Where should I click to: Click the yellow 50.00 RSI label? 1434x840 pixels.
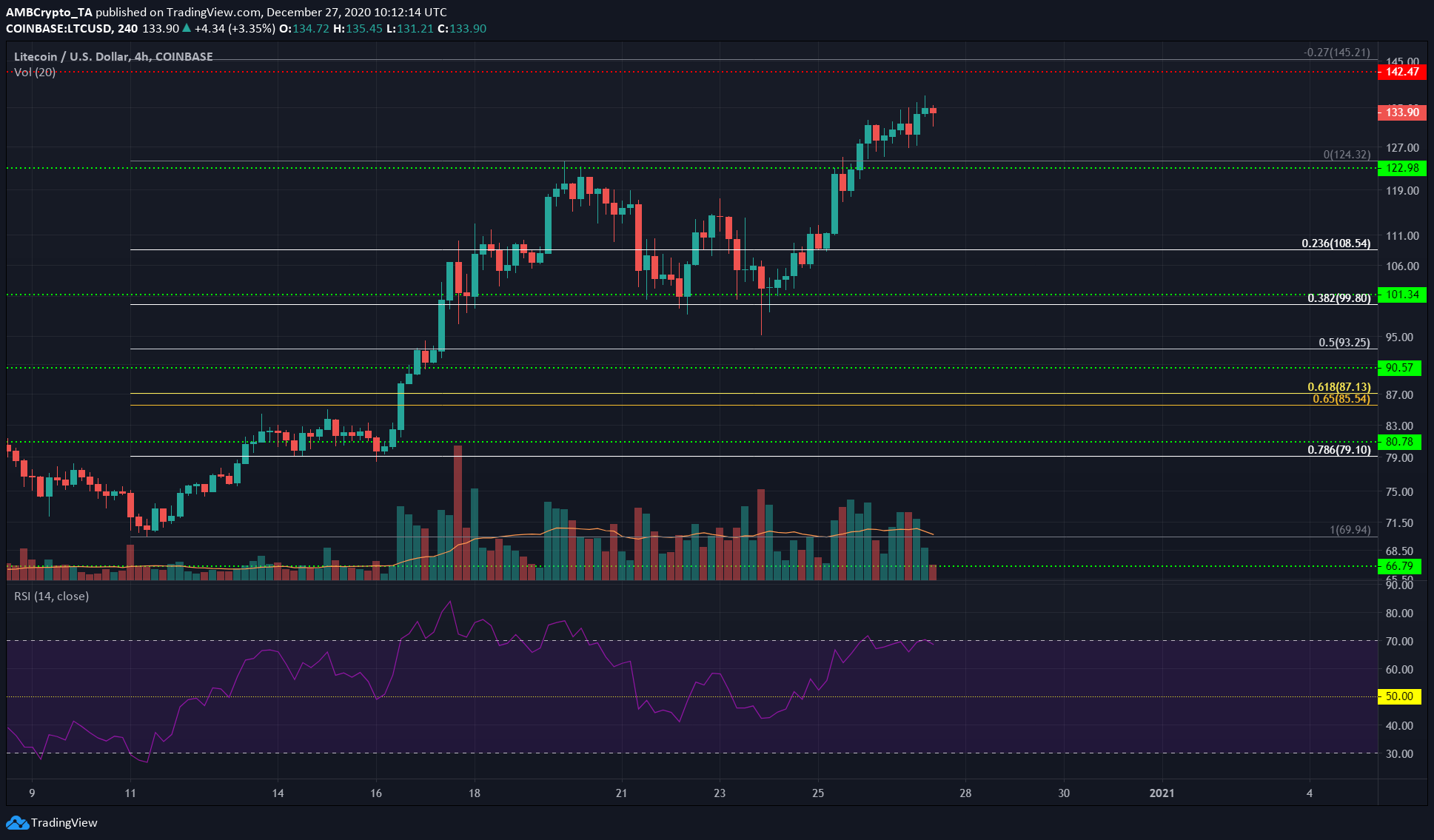(x=1399, y=696)
